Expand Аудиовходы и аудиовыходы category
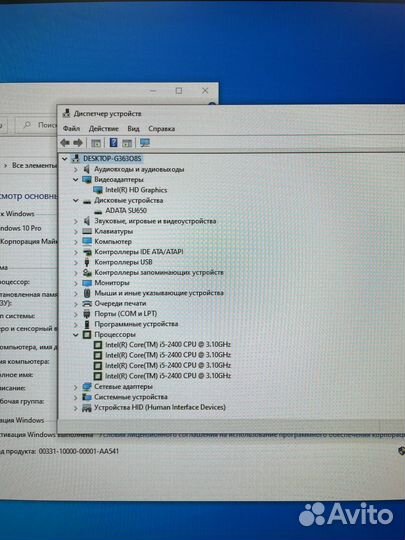The width and height of the screenshot is (405, 540). (76, 169)
